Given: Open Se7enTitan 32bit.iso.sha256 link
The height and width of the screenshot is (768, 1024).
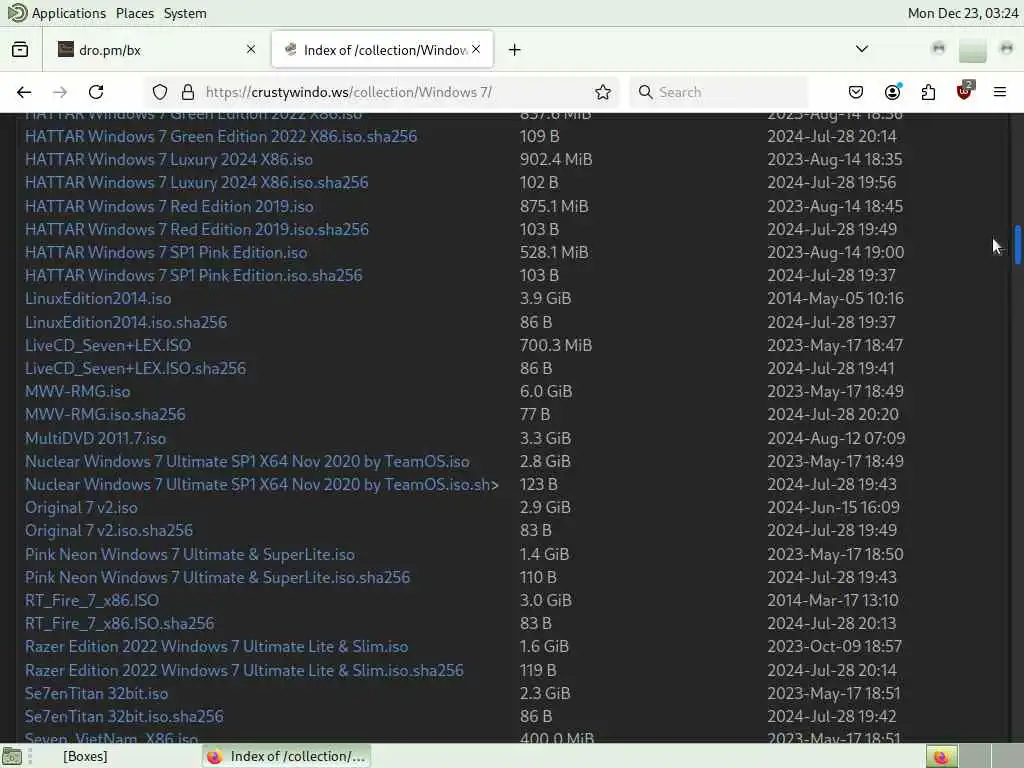Looking at the screenshot, I should point(124,716).
